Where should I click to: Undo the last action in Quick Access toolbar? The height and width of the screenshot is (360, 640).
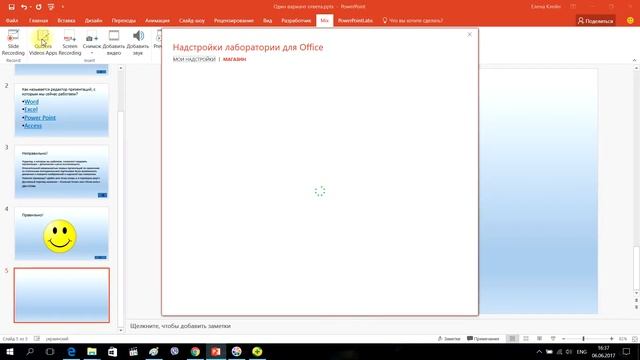coord(24,7)
